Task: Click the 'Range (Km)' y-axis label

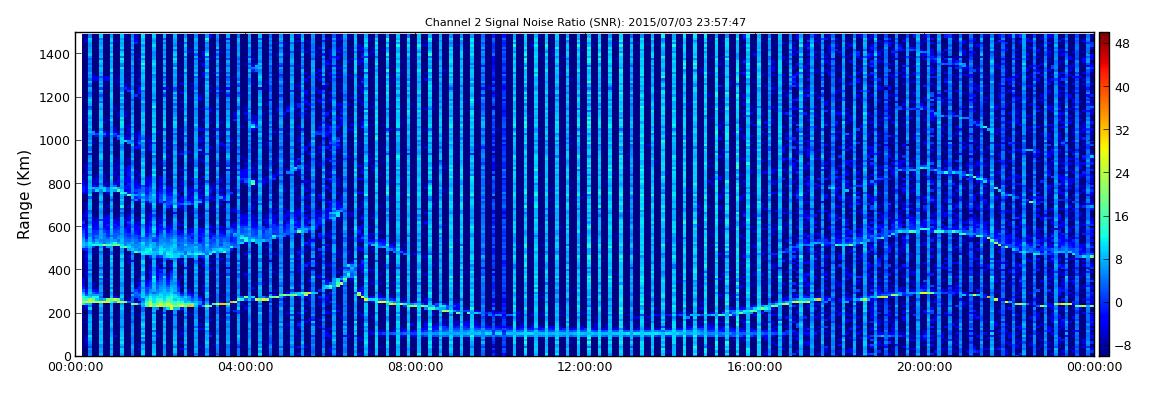Action: pos(24,194)
